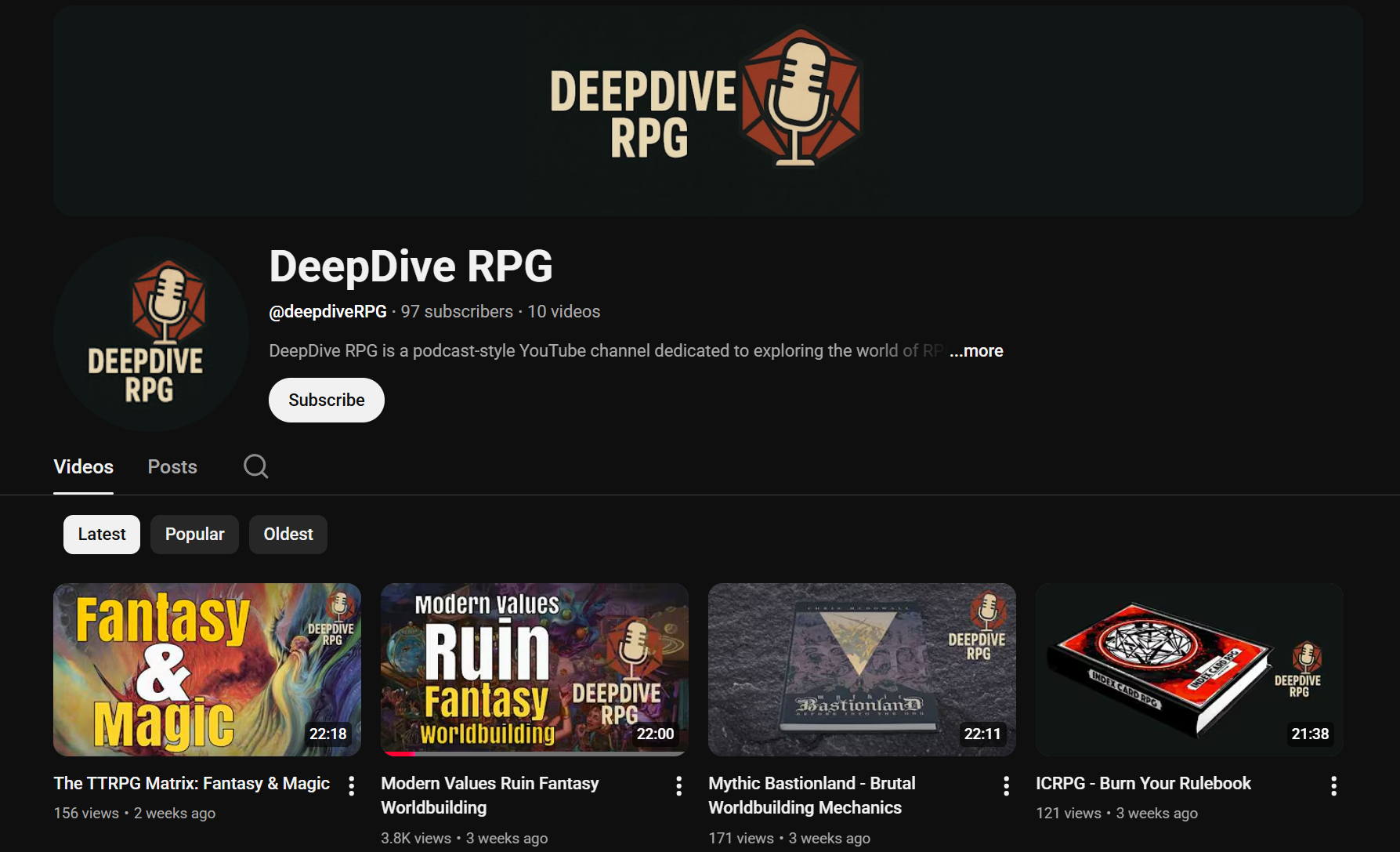Open options menu for Fantasy & Magic video
This screenshot has height=852, width=1400.
click(352, 786)
